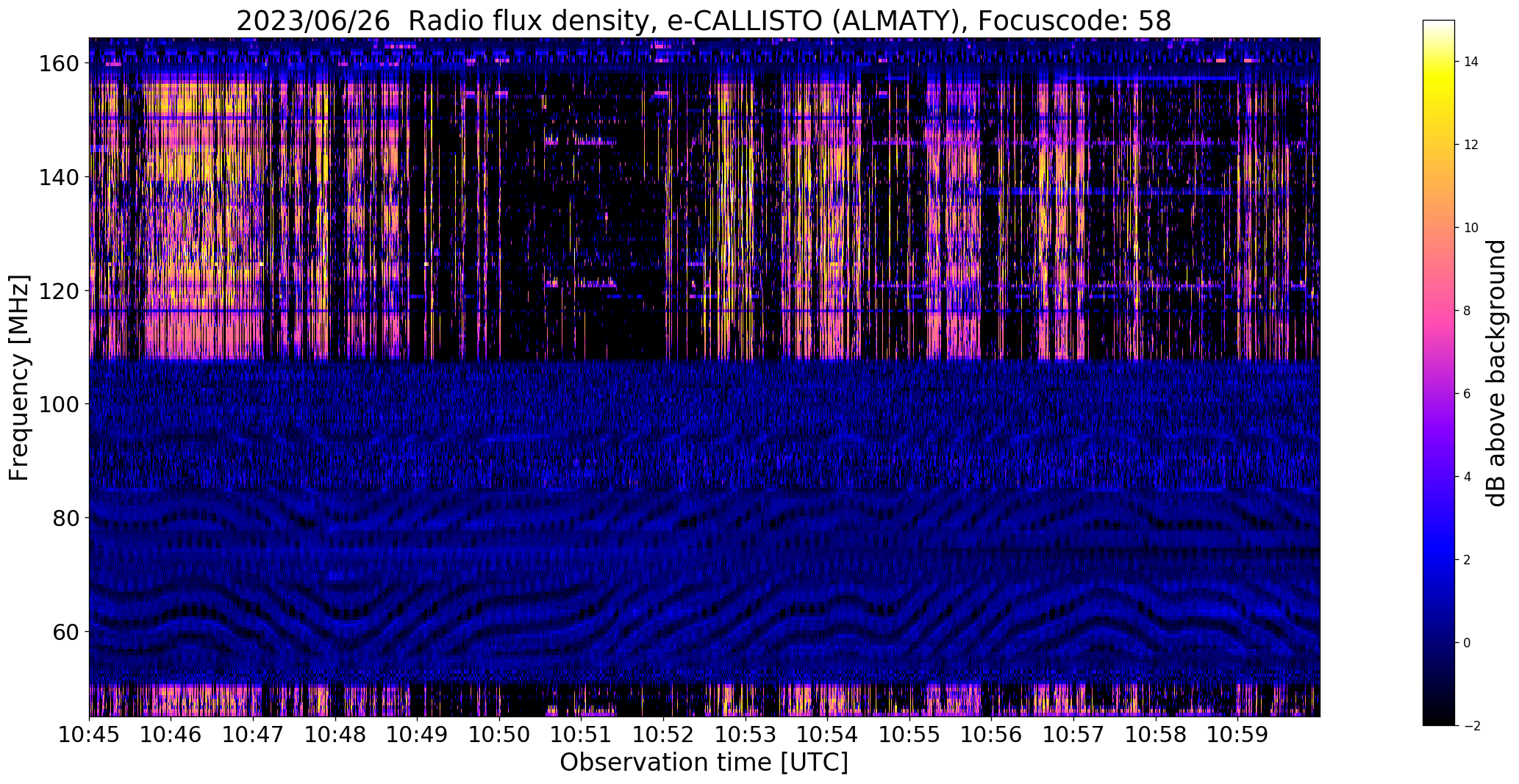
Task: Click the 10:50 time tick label
Action: coord(499,734)
